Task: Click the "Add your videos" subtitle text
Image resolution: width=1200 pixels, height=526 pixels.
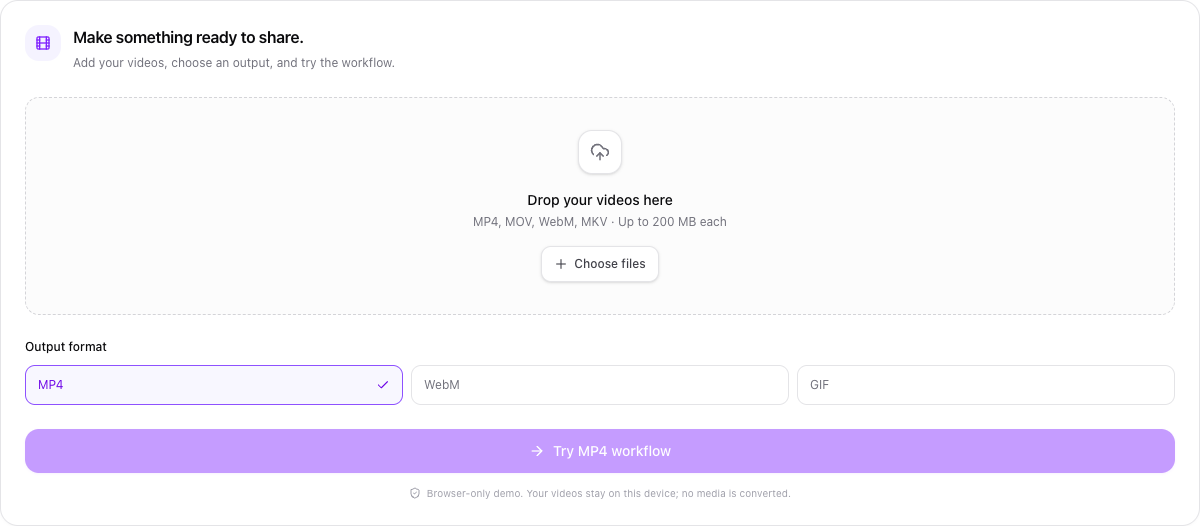Action: coord(234,63)
